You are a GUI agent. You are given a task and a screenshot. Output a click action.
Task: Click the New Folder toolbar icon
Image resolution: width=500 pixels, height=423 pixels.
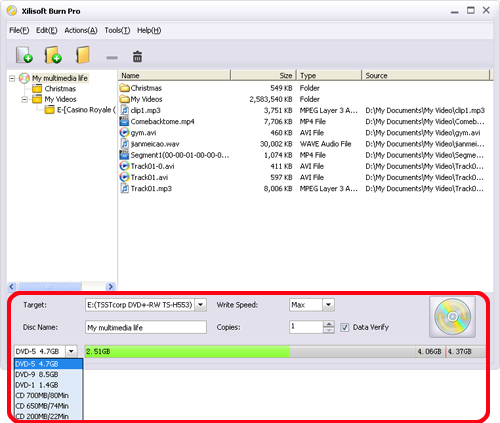(x=82, y=55)
